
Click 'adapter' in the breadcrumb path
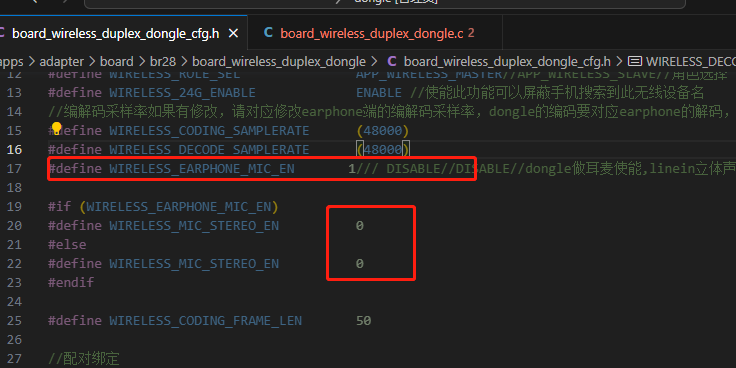point(61,61)
